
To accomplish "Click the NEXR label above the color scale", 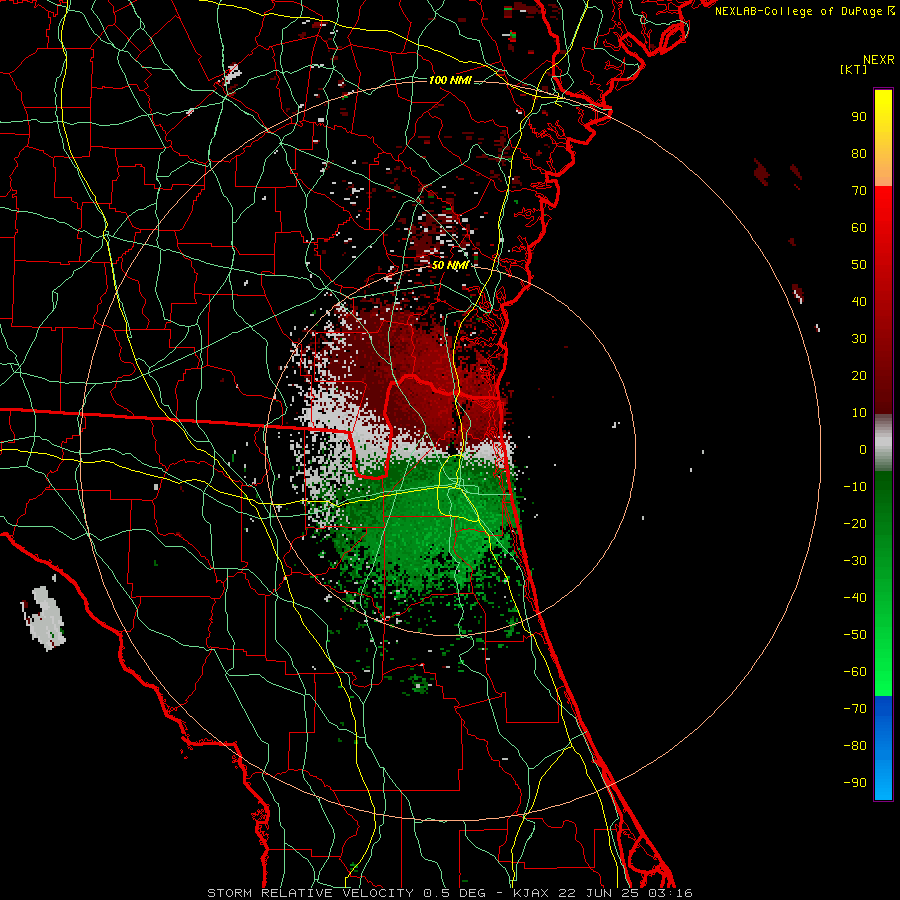I will 879,60.
